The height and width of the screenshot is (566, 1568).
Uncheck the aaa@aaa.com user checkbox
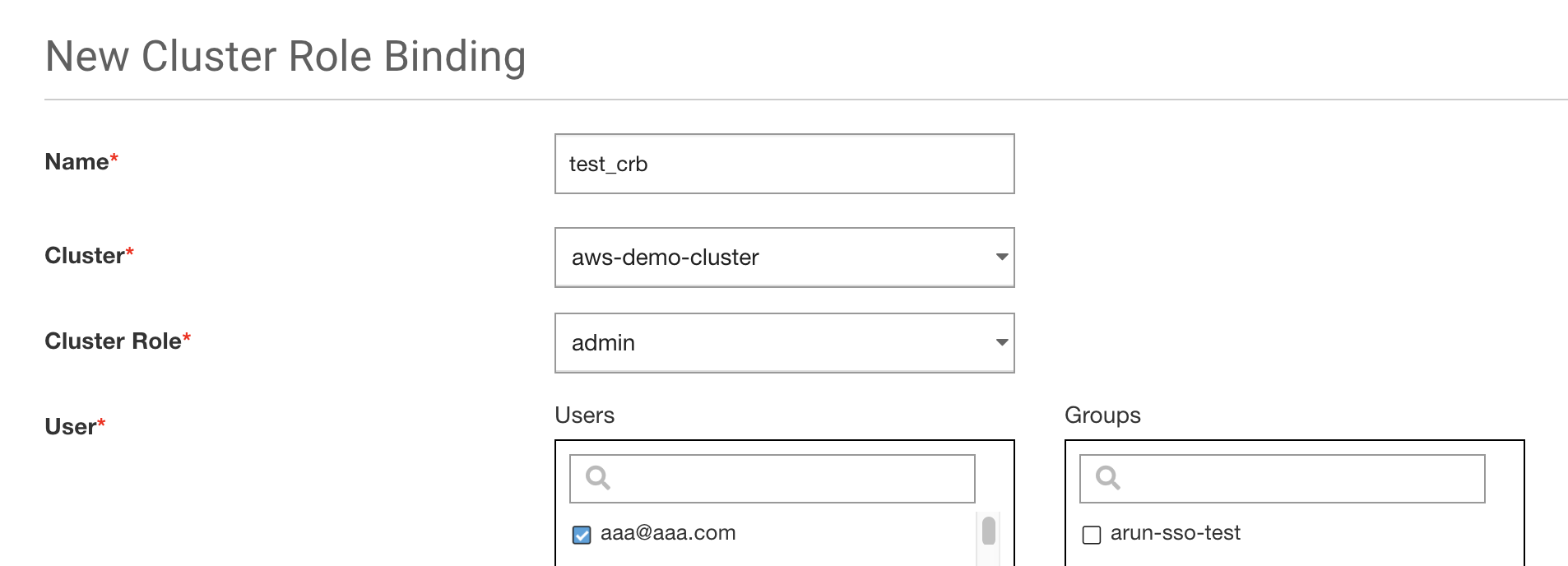pyautogui.click(x=582, y=535)
